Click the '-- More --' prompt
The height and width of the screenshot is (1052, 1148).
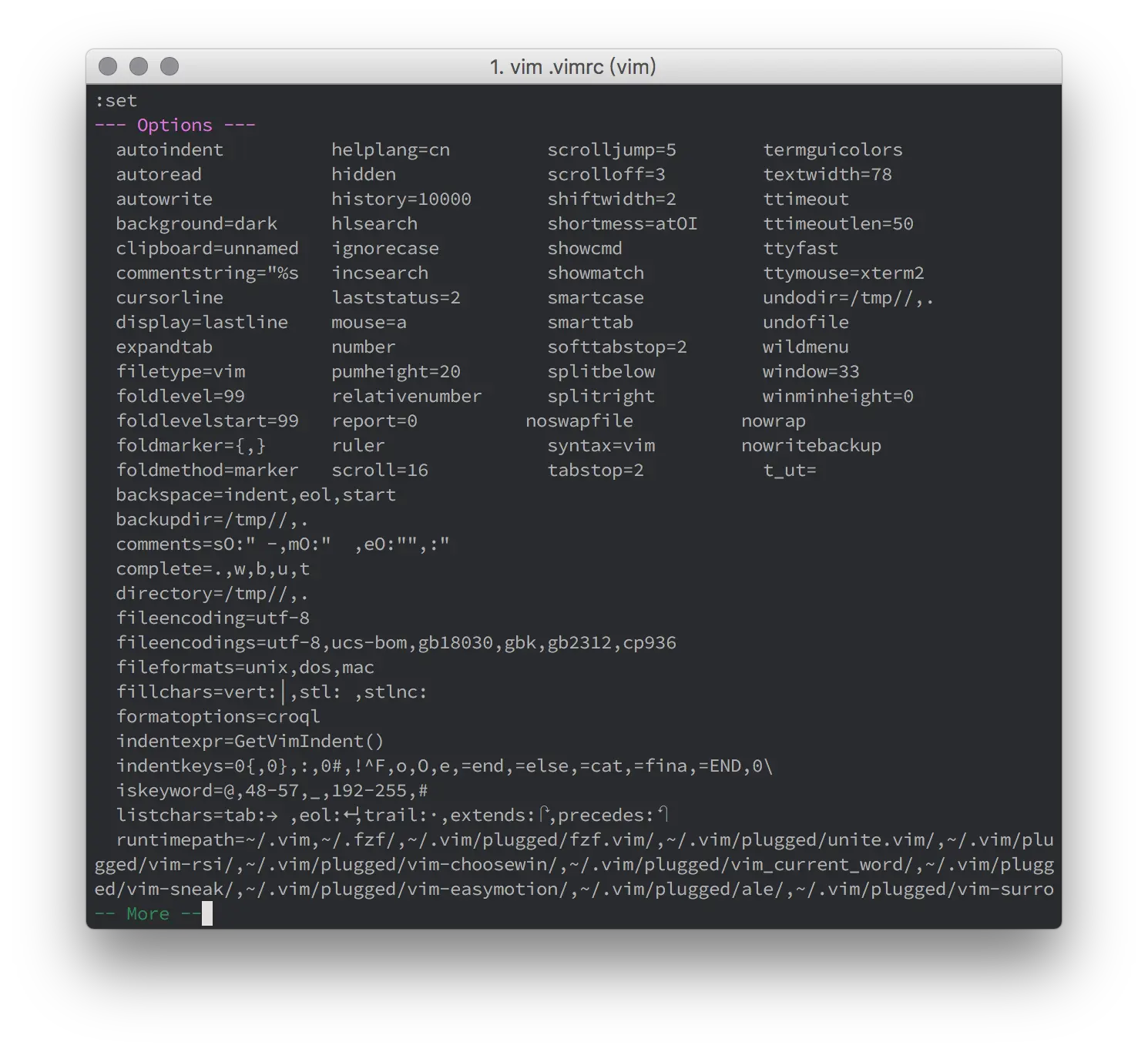tap(148, 914)
